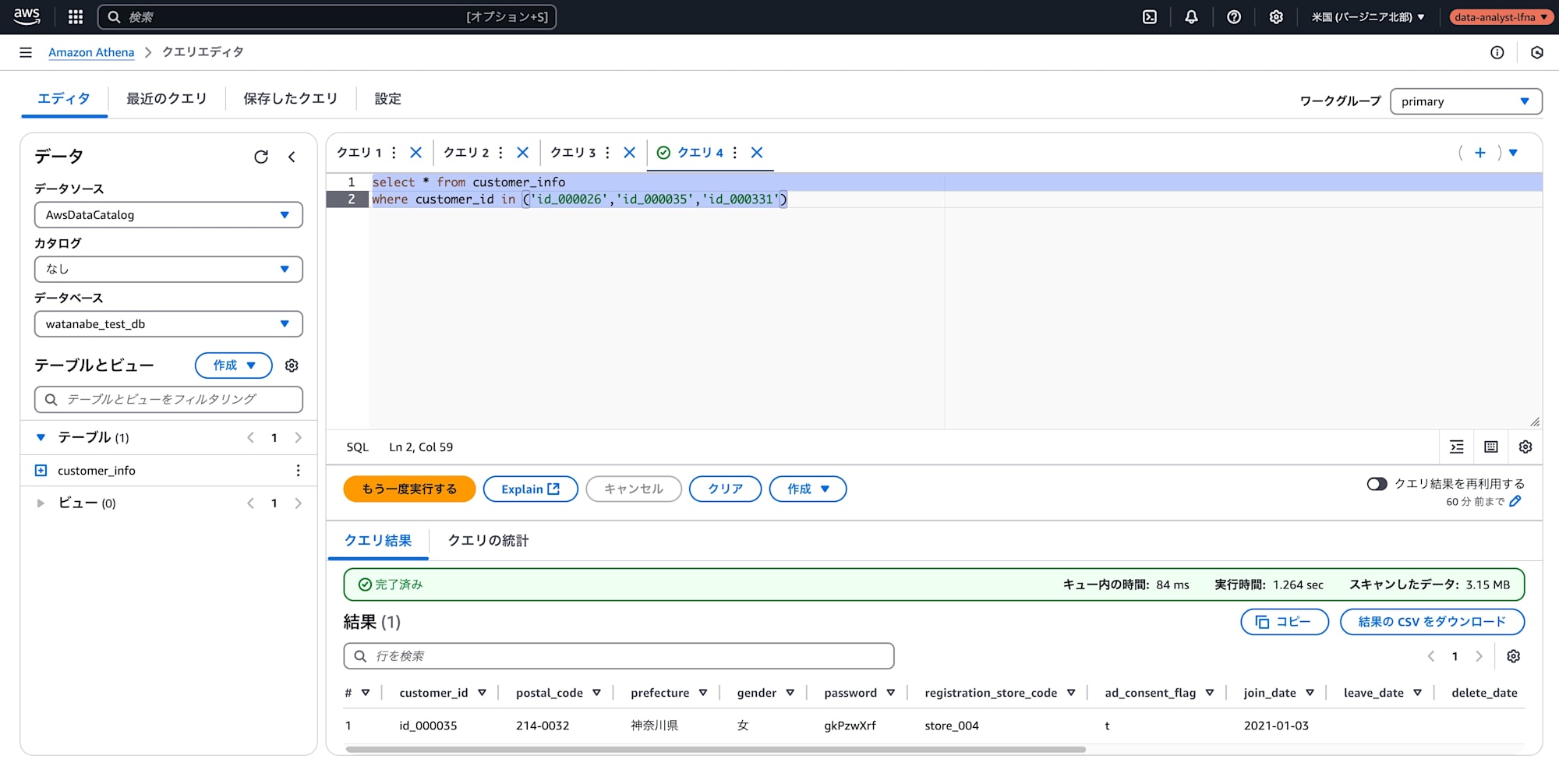Screen dimensions: 1559x784
Task: Expand the ビュー section
Action: [x=41, y=503]
